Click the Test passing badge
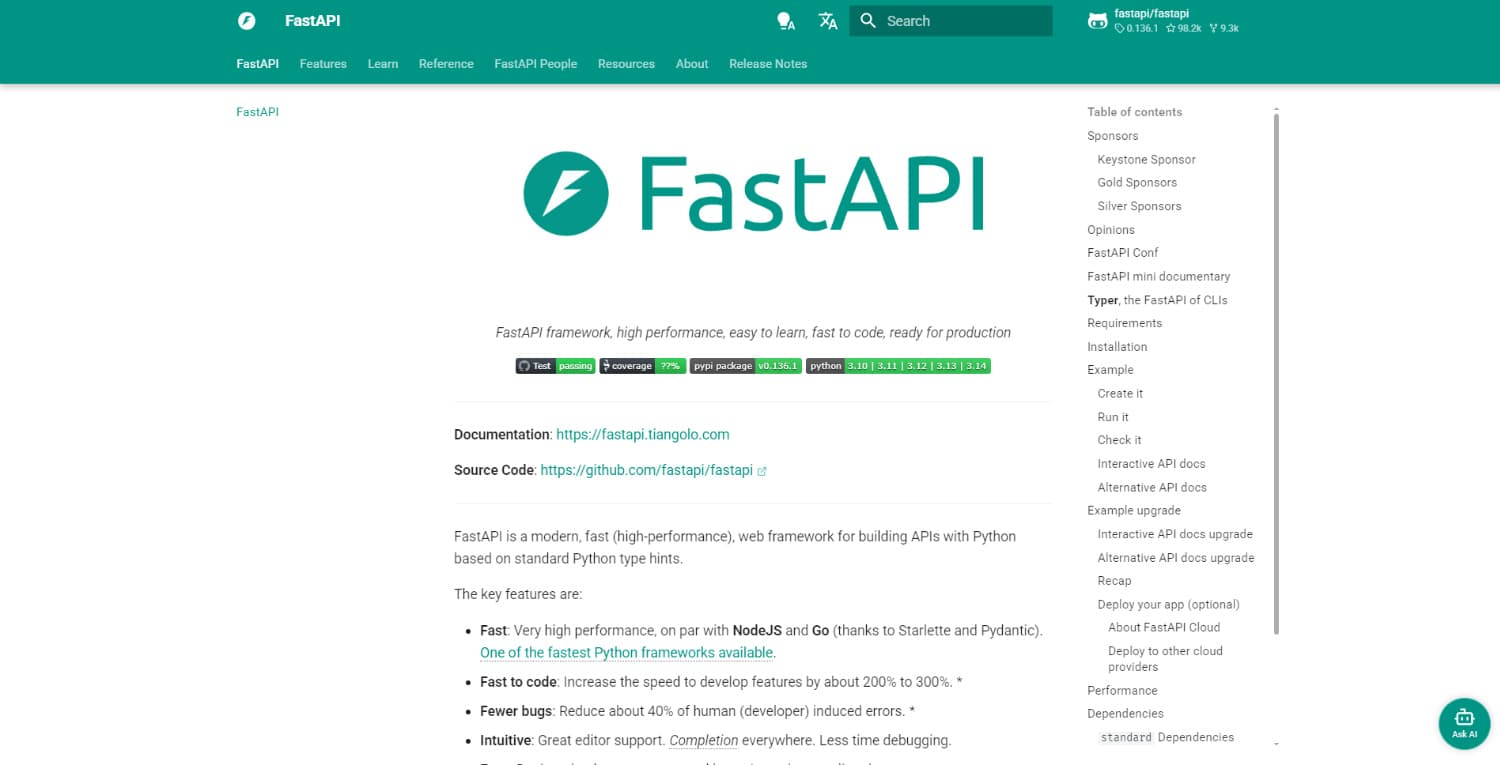This screenshot has width=1500, height=765. coord(555,366)
